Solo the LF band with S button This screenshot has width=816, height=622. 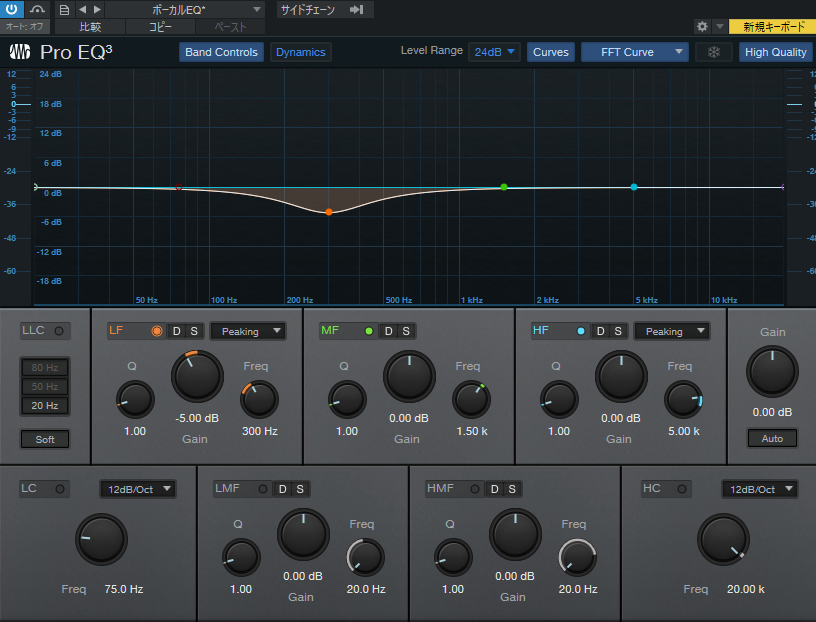click(194, 331)
